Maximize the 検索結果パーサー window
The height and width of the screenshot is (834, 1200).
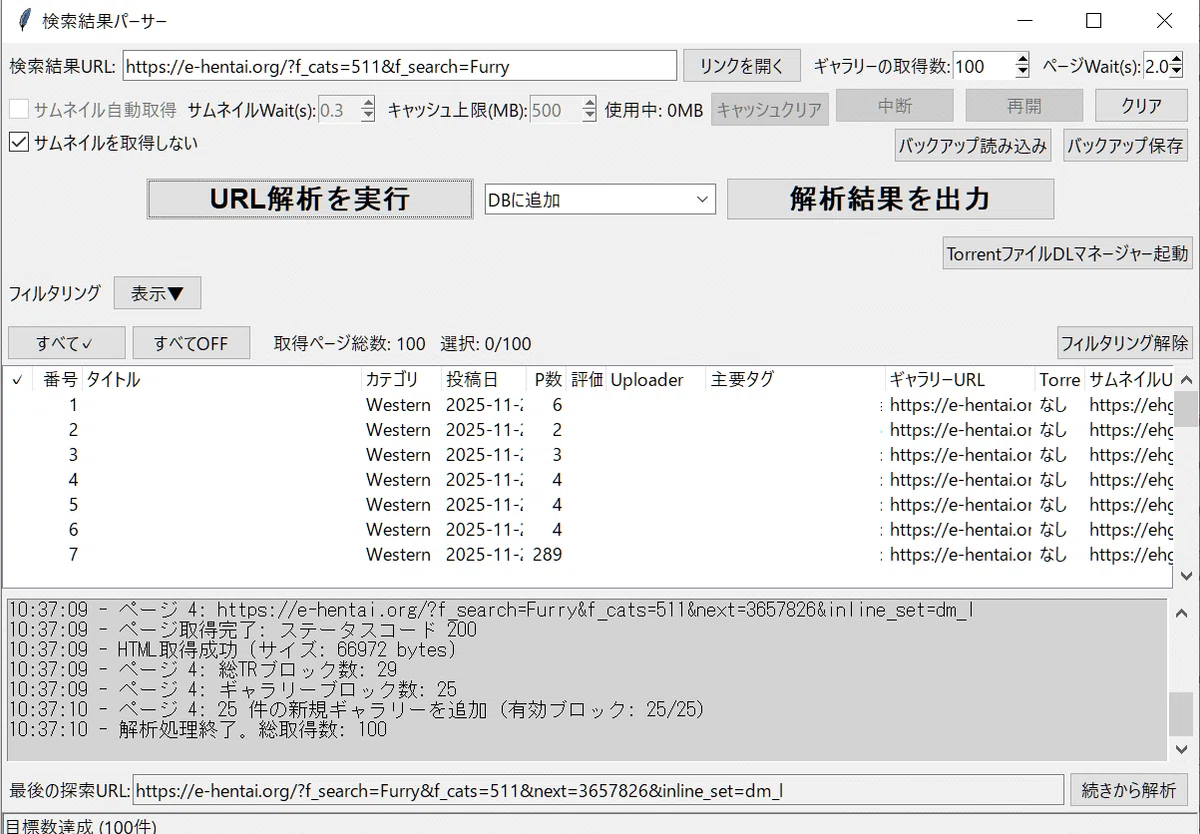[x=1093, y=20]
